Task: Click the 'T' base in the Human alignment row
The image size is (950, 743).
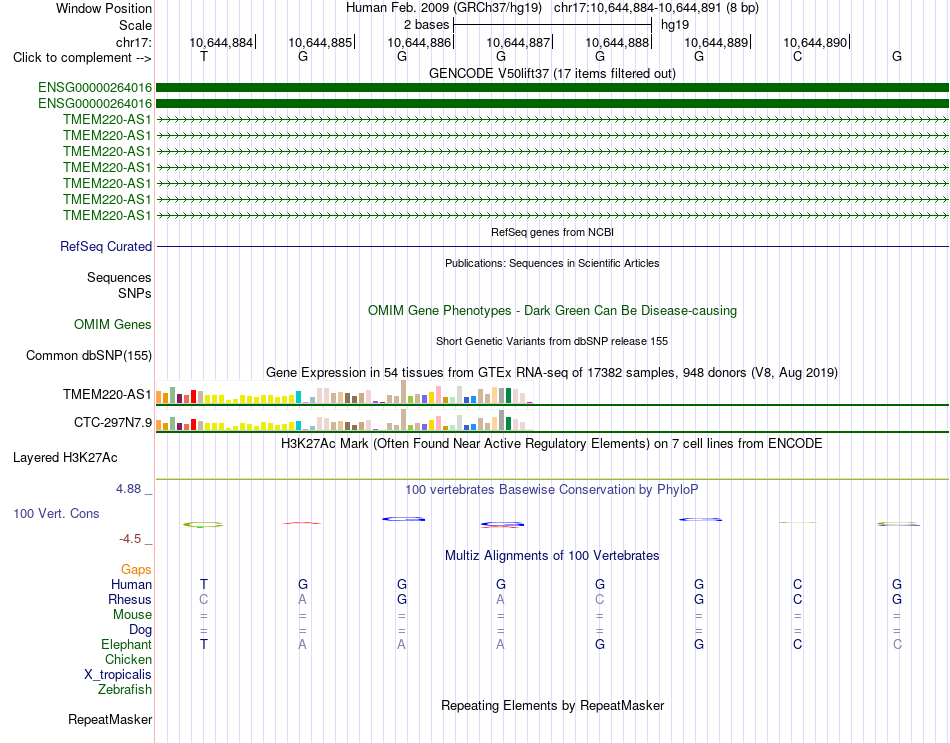Action: point(204,584)
